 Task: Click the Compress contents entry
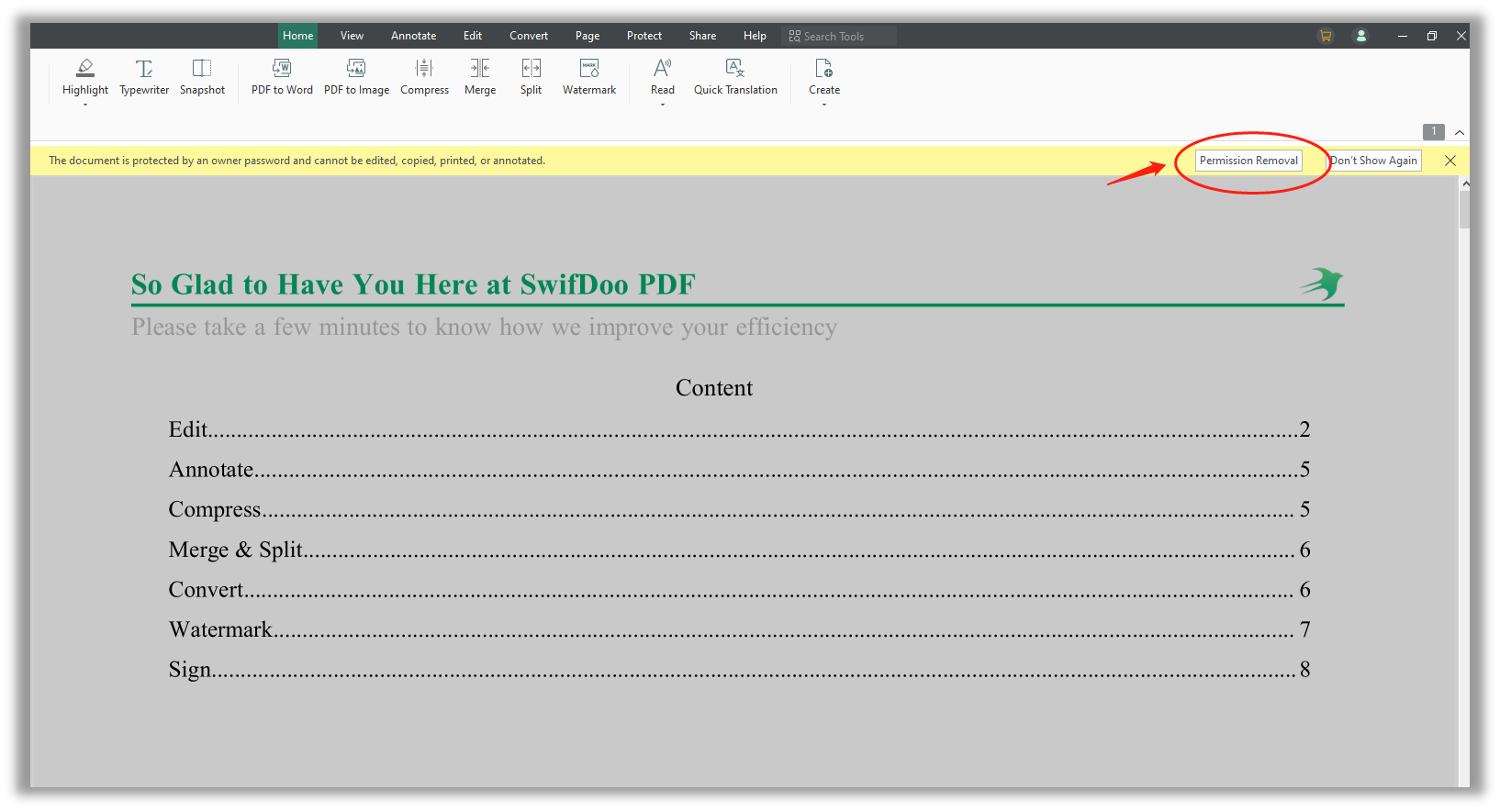point(739,509)
